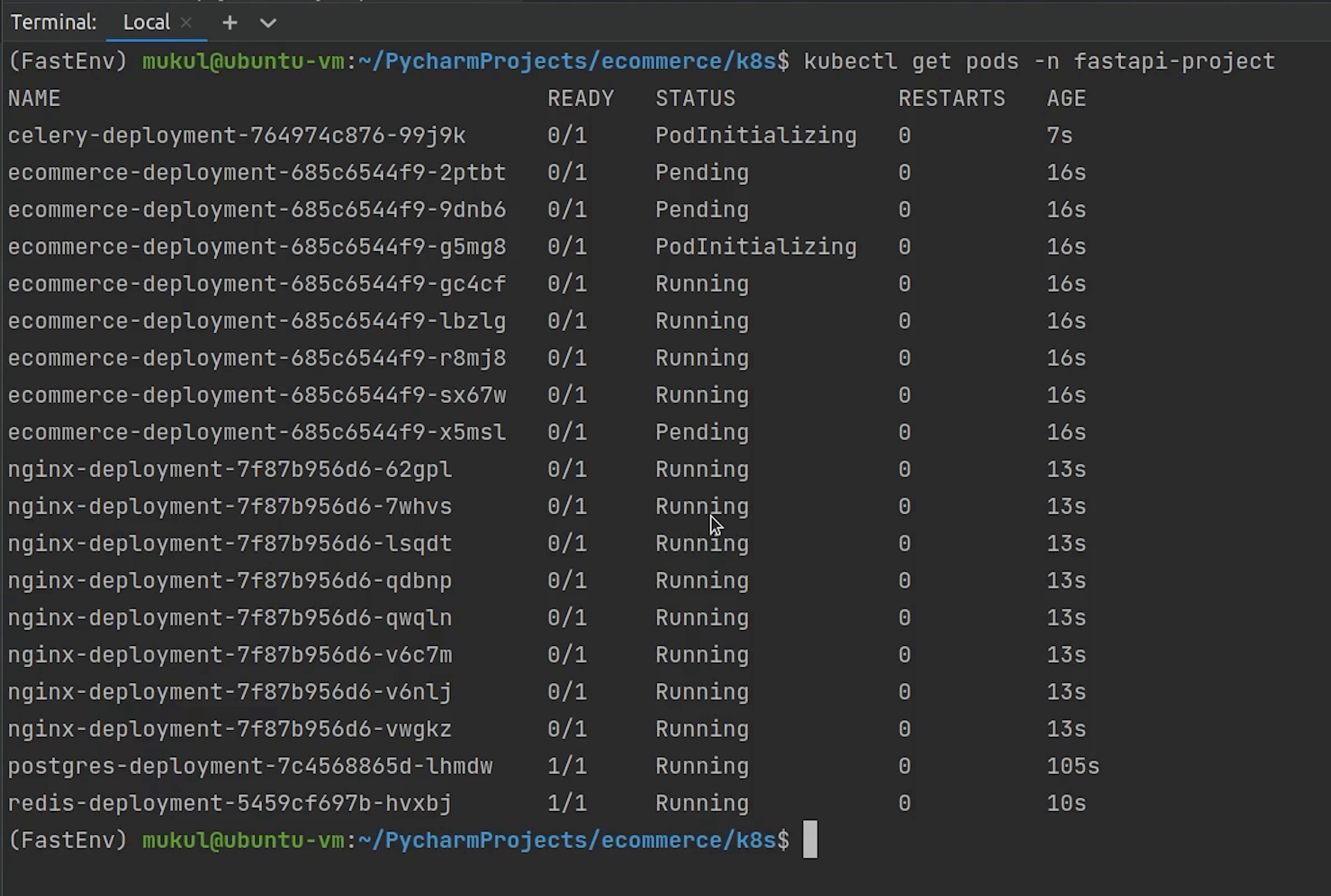
Task: Click the Terminal tool window label
Action: 54,23
